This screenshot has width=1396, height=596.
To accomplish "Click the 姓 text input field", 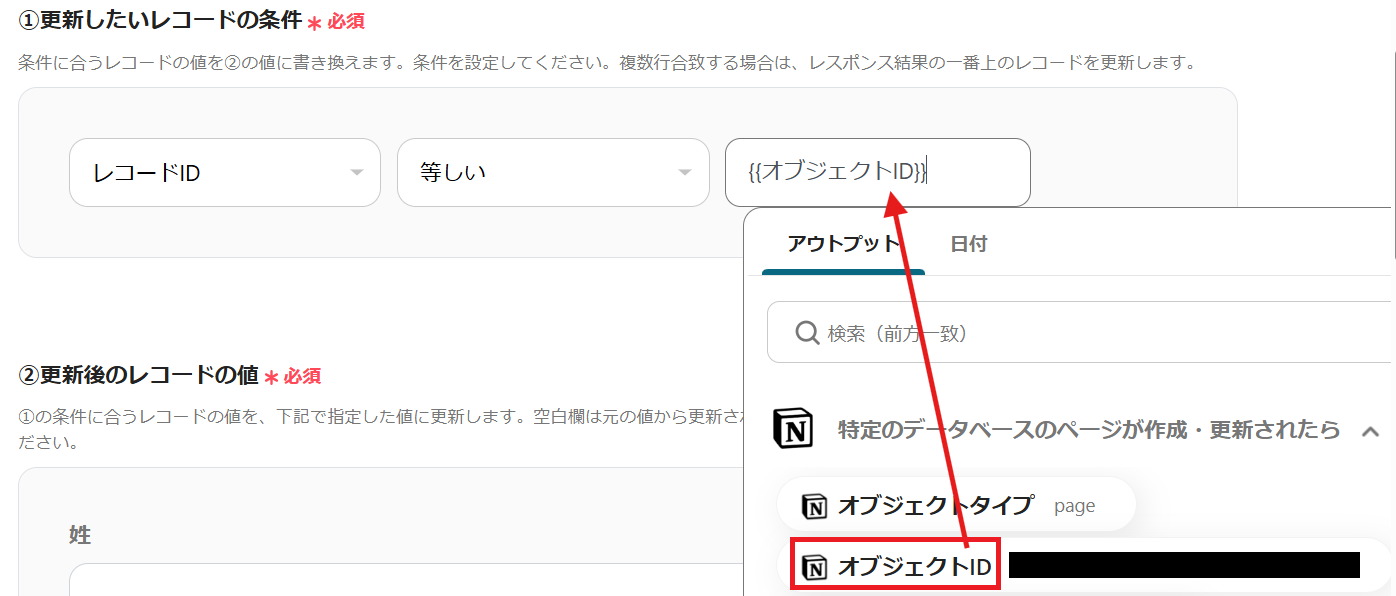I will click(x=406, y=580).
